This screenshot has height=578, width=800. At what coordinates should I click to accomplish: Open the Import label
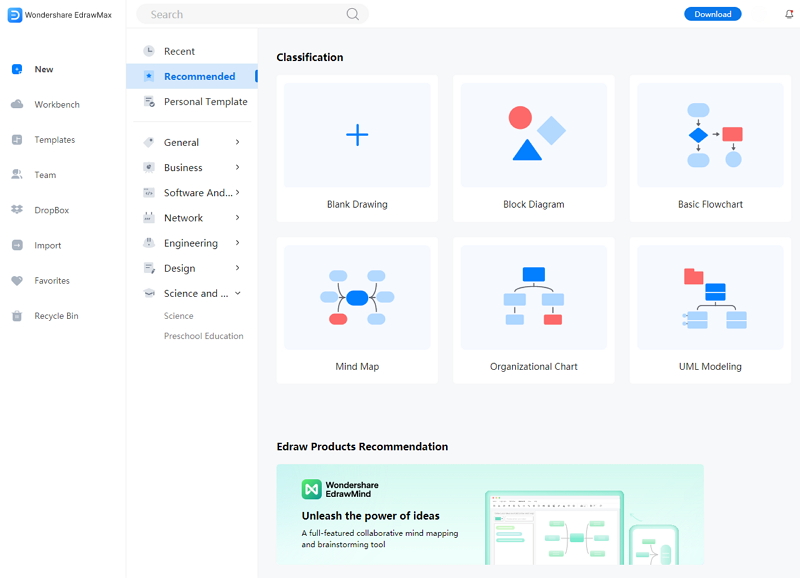48,245
